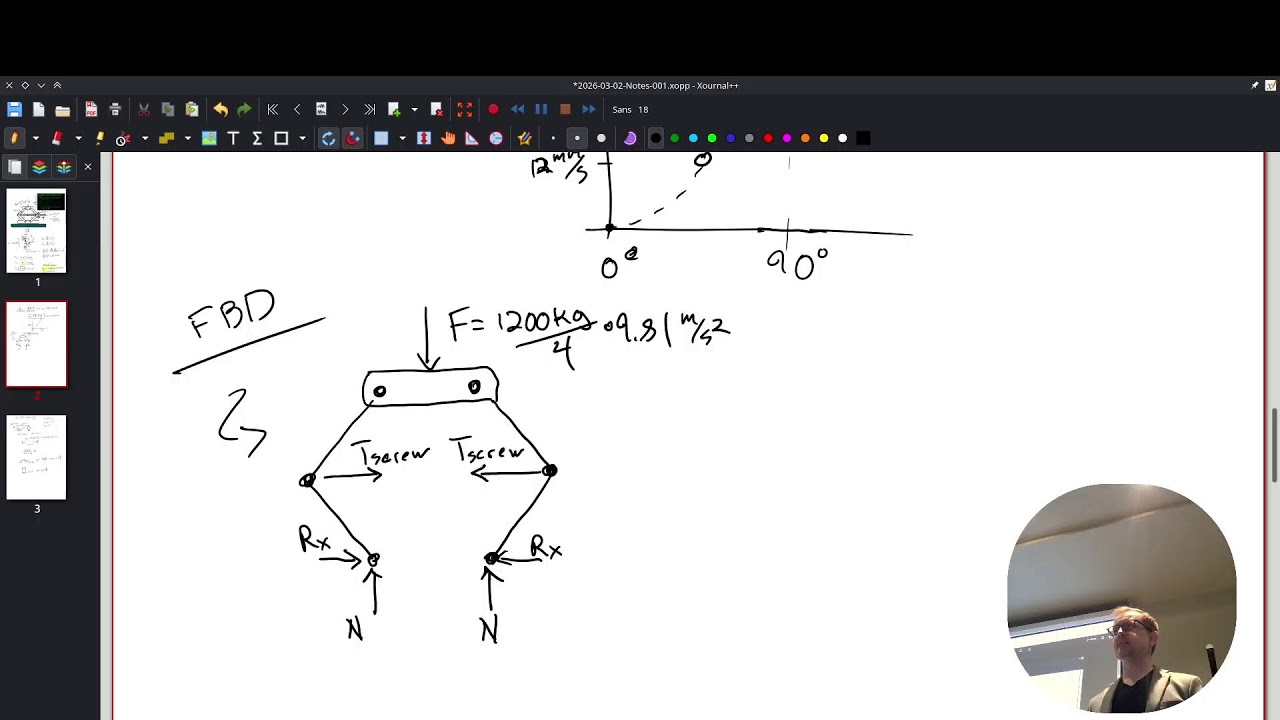Undo the last stroke
Screen dimensions: 1280x720
click(220, 109)
